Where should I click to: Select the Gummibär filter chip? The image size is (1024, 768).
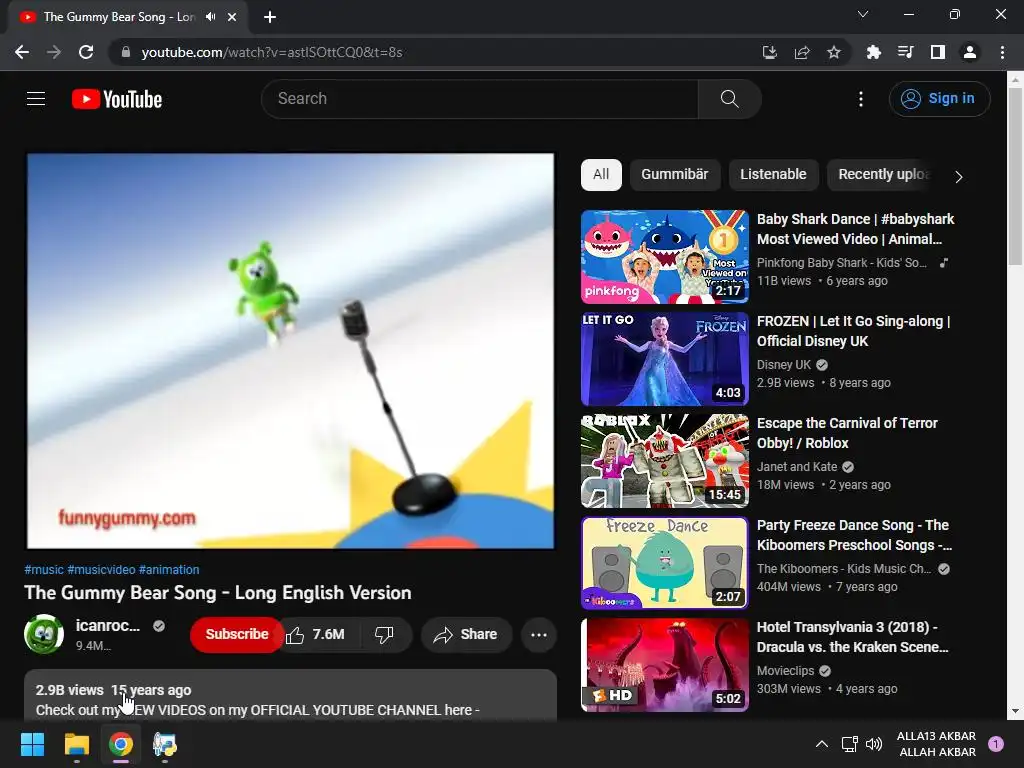pos(675,174)
